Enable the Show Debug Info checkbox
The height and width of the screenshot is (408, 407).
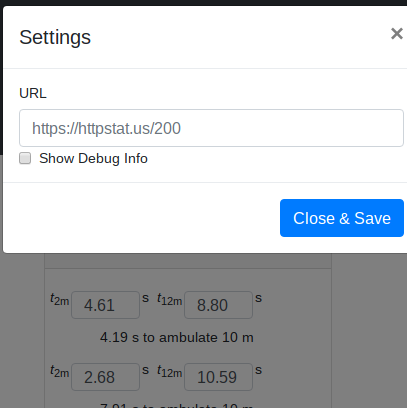25,158
